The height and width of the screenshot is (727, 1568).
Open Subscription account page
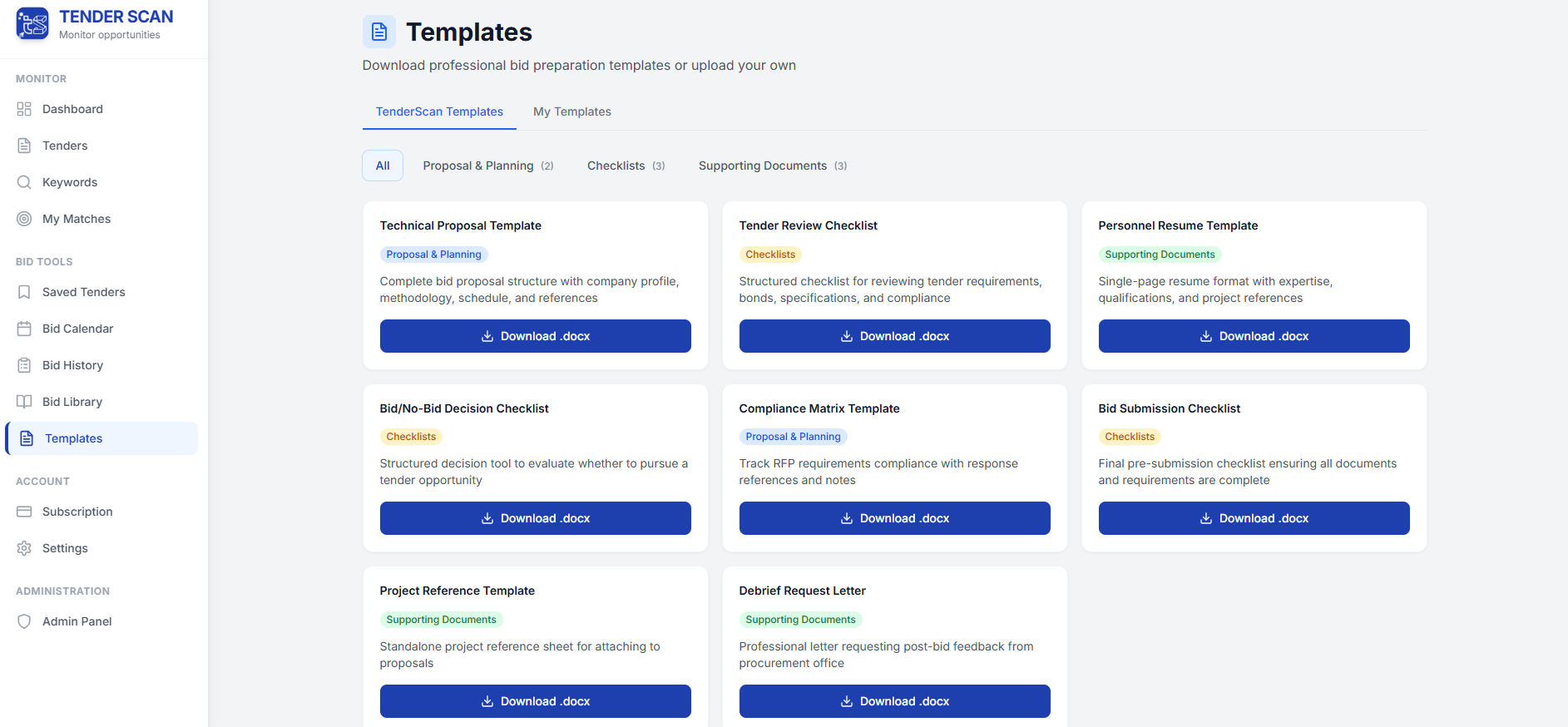point(101,512)
